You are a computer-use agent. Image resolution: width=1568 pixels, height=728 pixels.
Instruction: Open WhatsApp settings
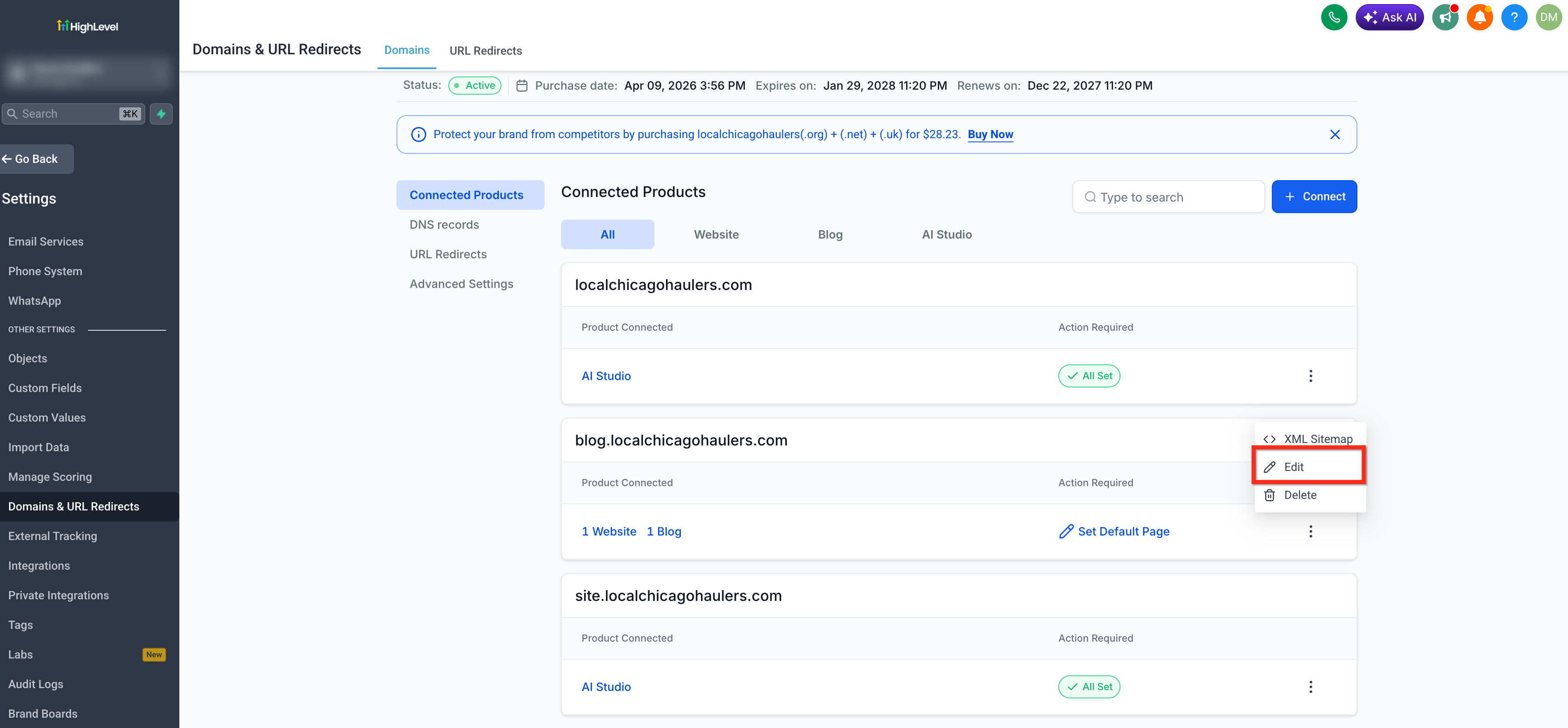pyautogui.click(x=35, y=301)
